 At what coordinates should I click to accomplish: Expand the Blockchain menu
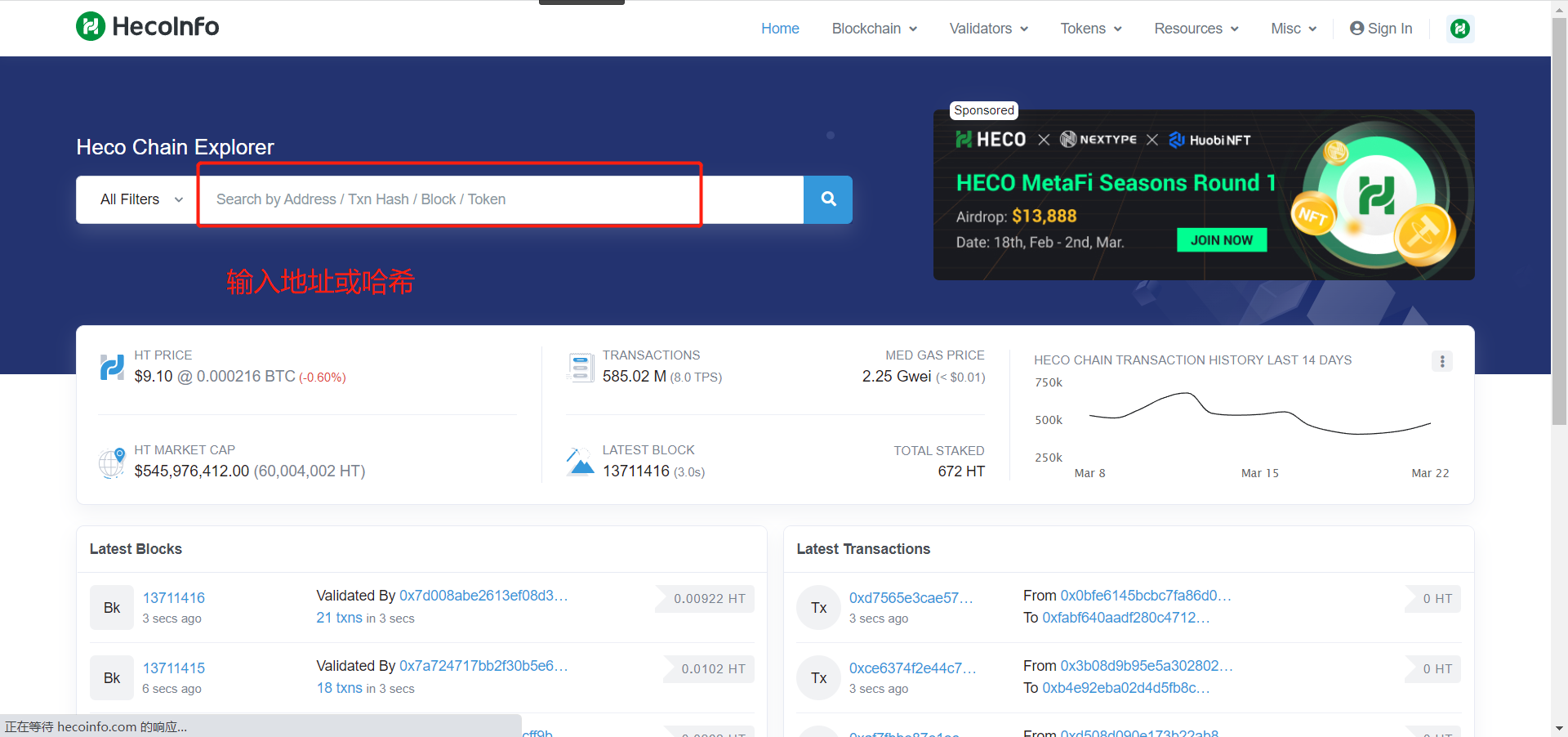coord(874,29)
